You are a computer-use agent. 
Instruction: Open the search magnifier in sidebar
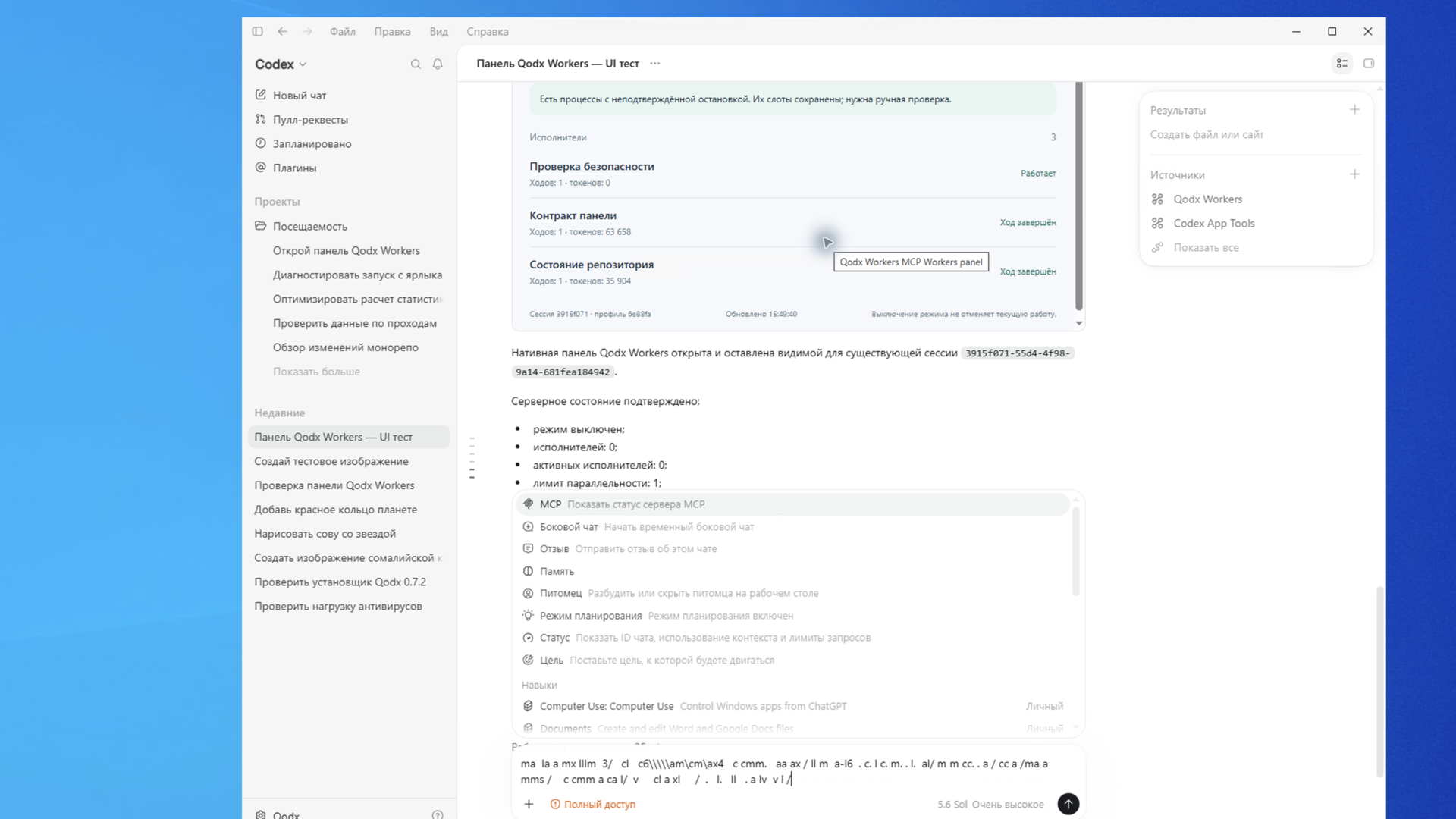[416, 64]
